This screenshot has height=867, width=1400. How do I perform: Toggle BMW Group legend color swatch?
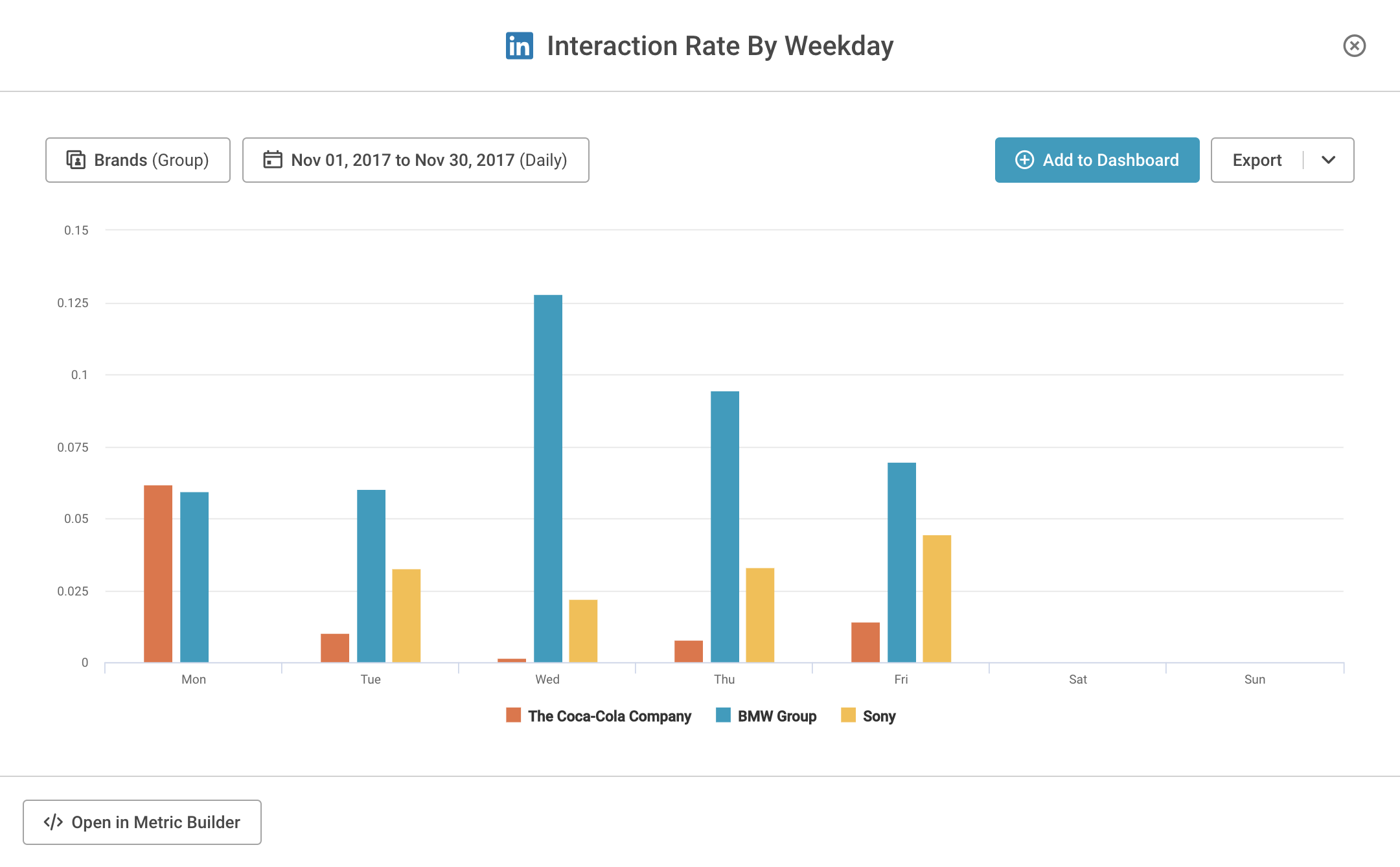tap(724, 715)
